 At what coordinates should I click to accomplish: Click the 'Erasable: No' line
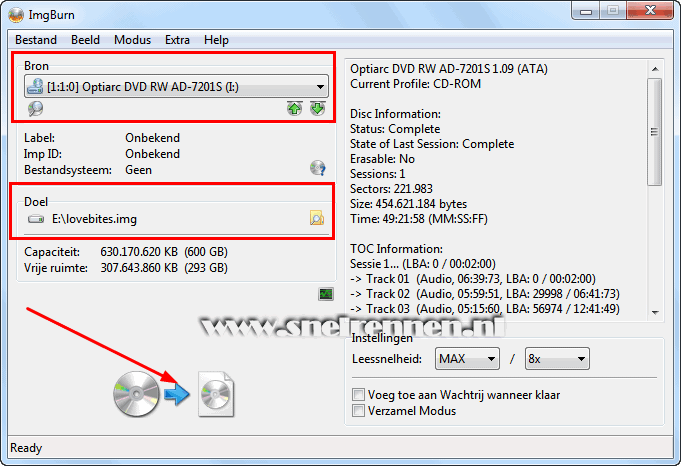(382, 159)
